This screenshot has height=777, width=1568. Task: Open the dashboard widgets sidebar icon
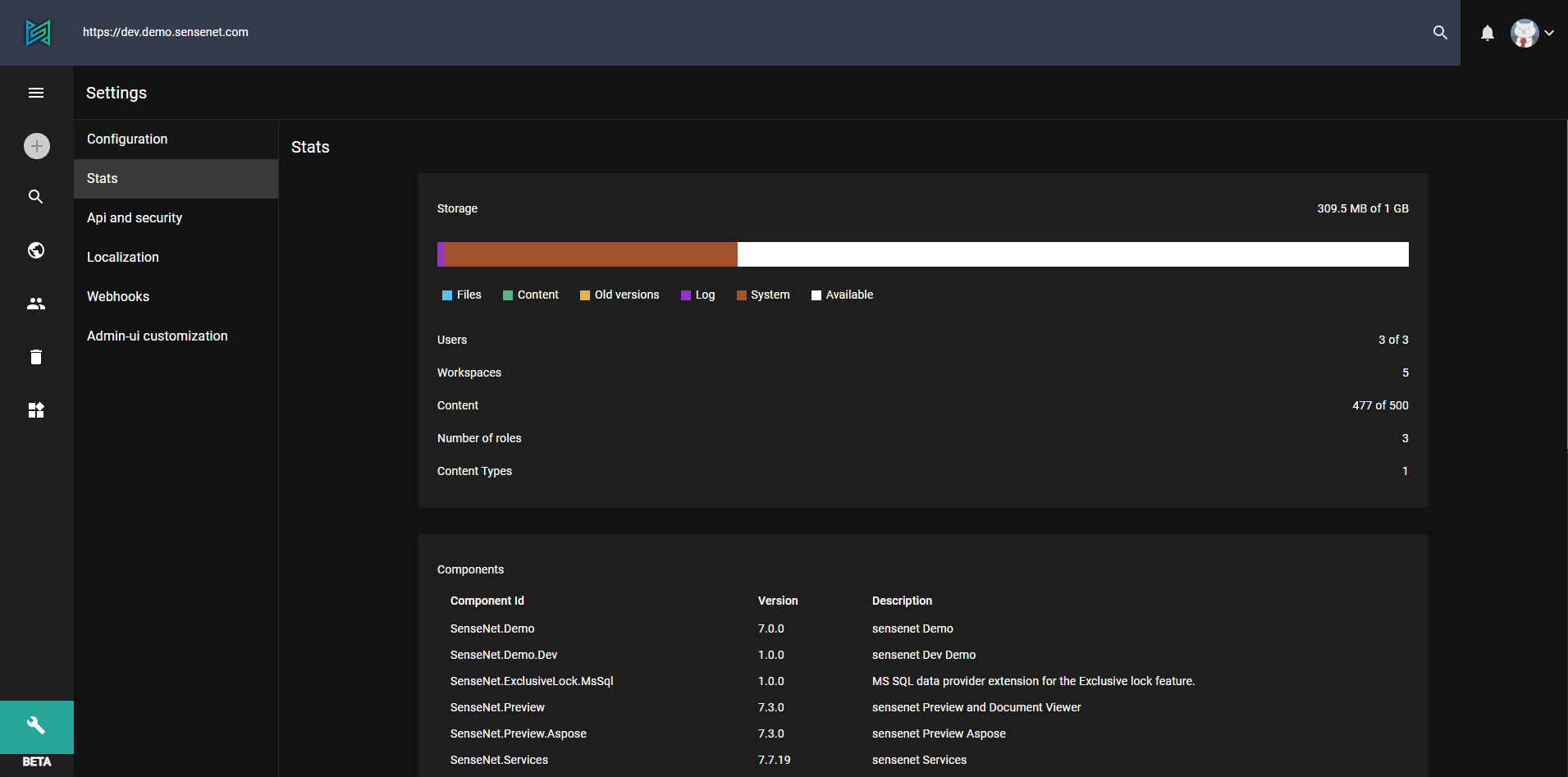click(x=36, y=410)
